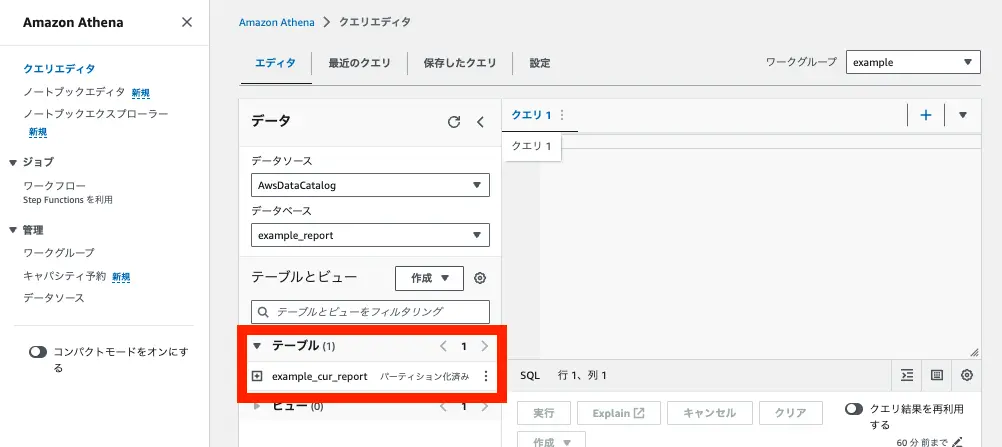Open ノートブックエディタ in the sidebar

(74, 92)
